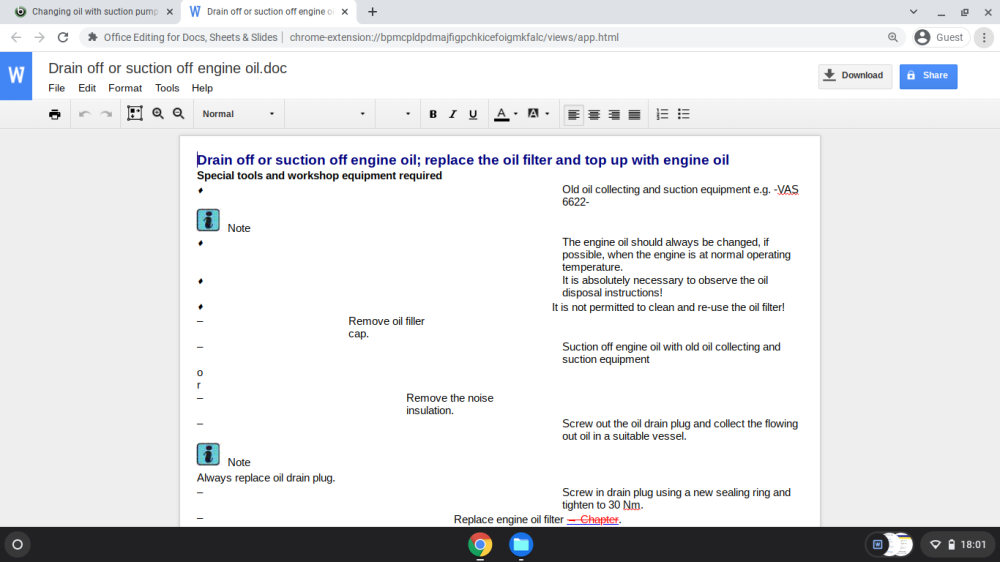The image size is (1000, 562).
Task: Click the holding space tray icon
Action: pos(890,544)
